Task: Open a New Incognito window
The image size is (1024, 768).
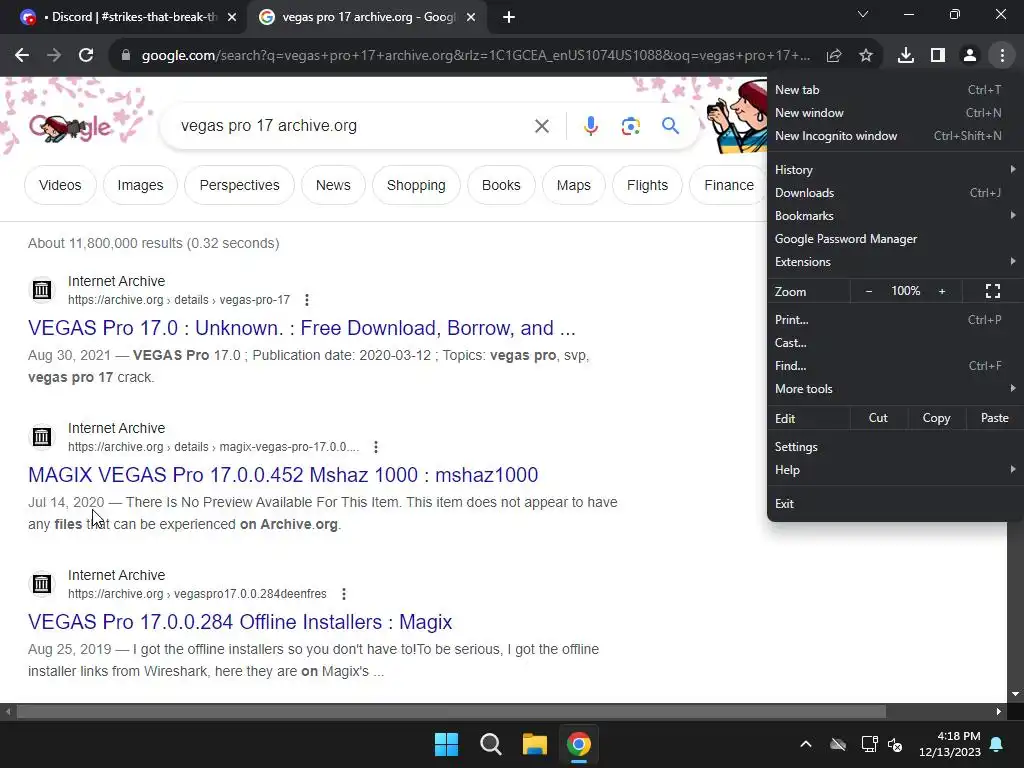Action: coord(895,136)
